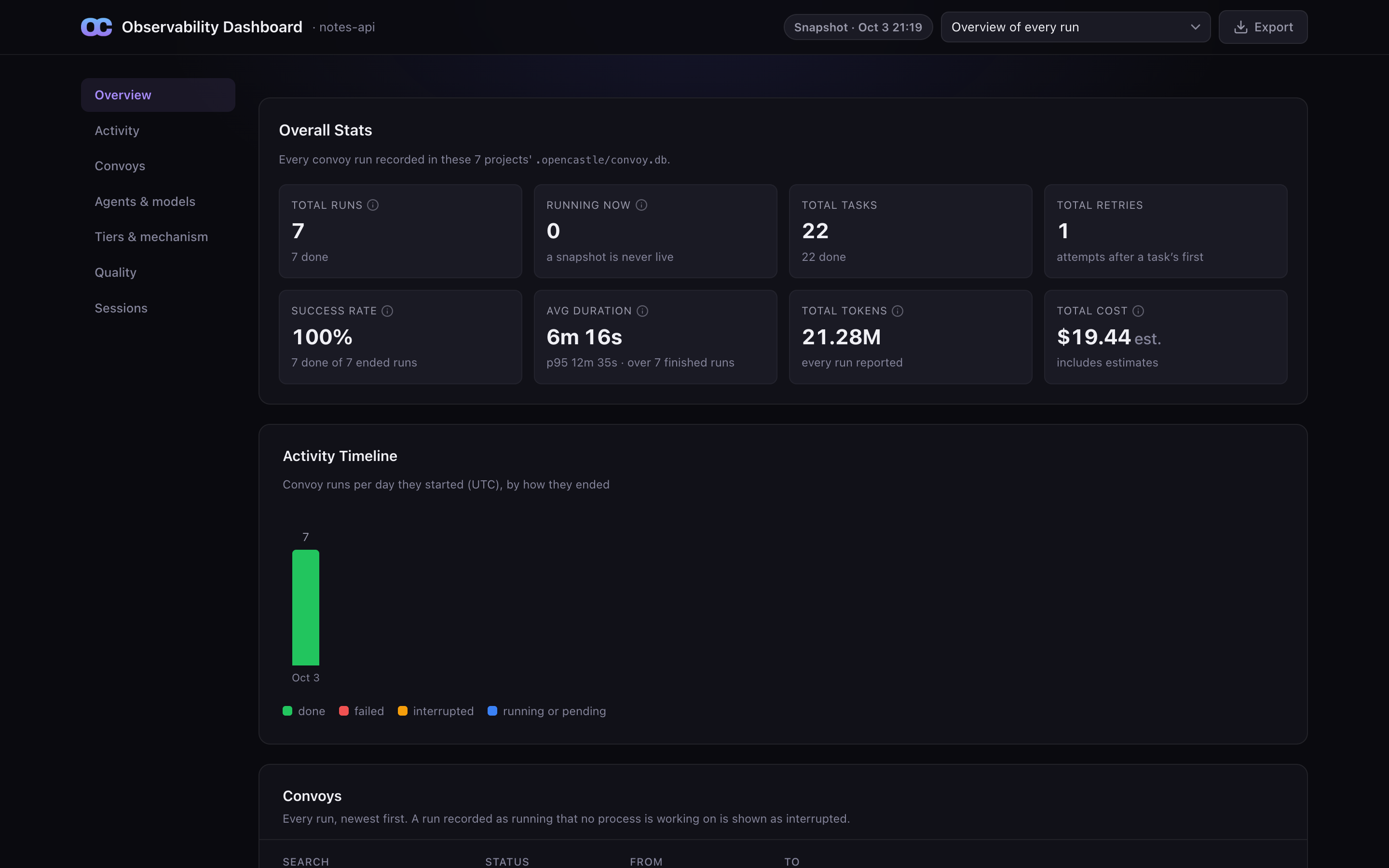Click the 'Oct 3' axis label
Viewport: 1389px width, 868px height.
point(305,678)
